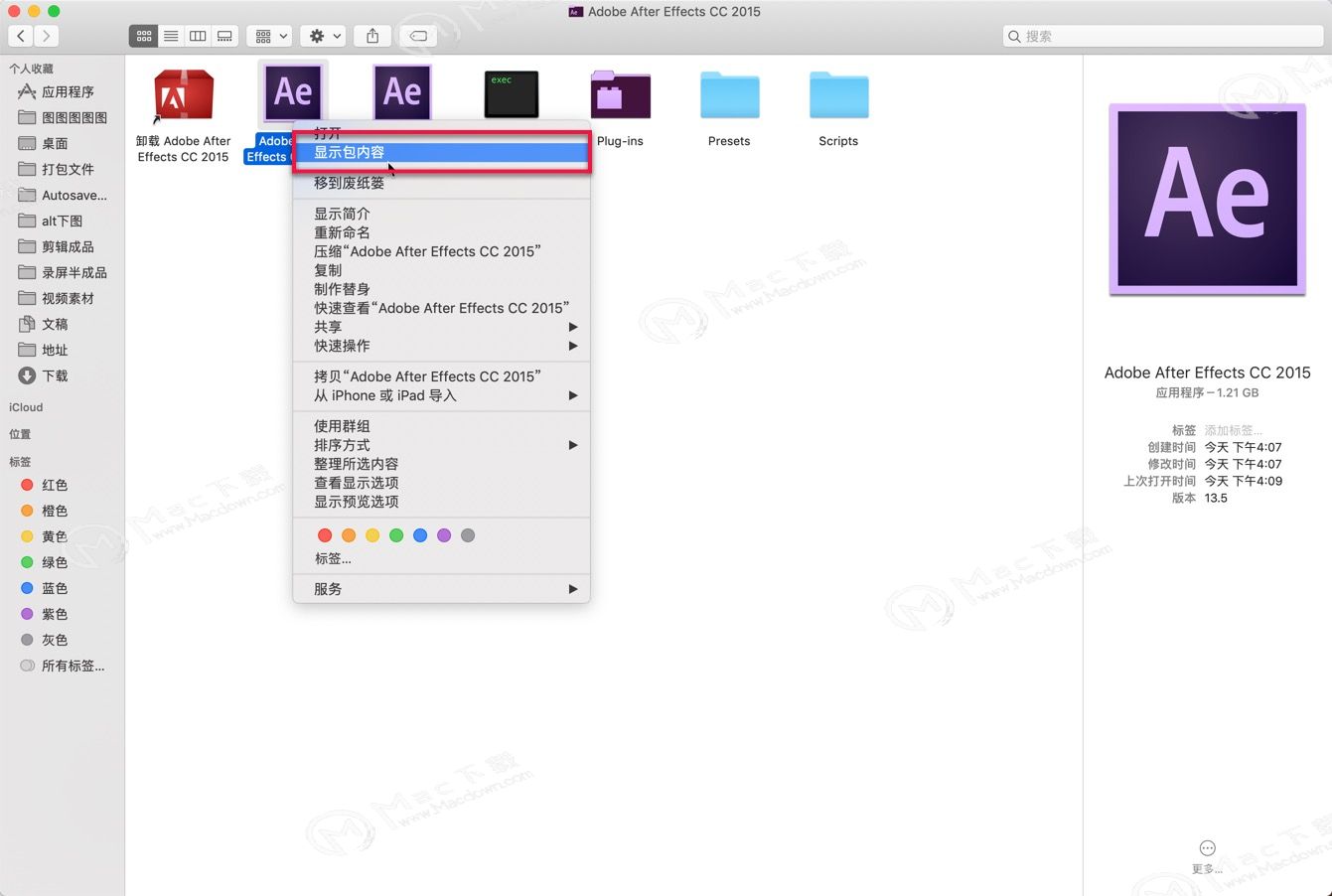
Task: Apply orange tag dot in context menu
Action: [349, 535]
